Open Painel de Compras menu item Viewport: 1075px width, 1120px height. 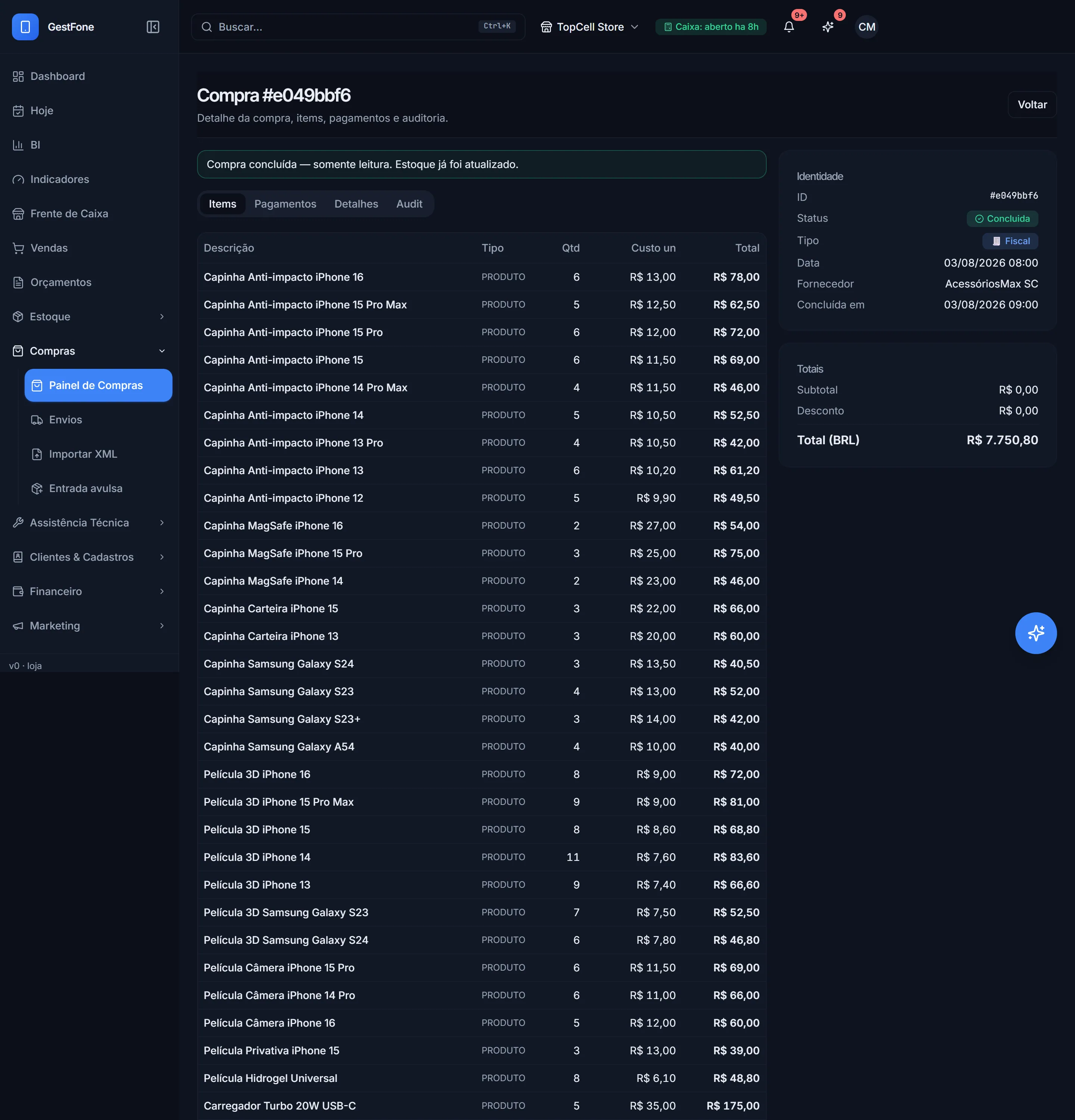98,385
